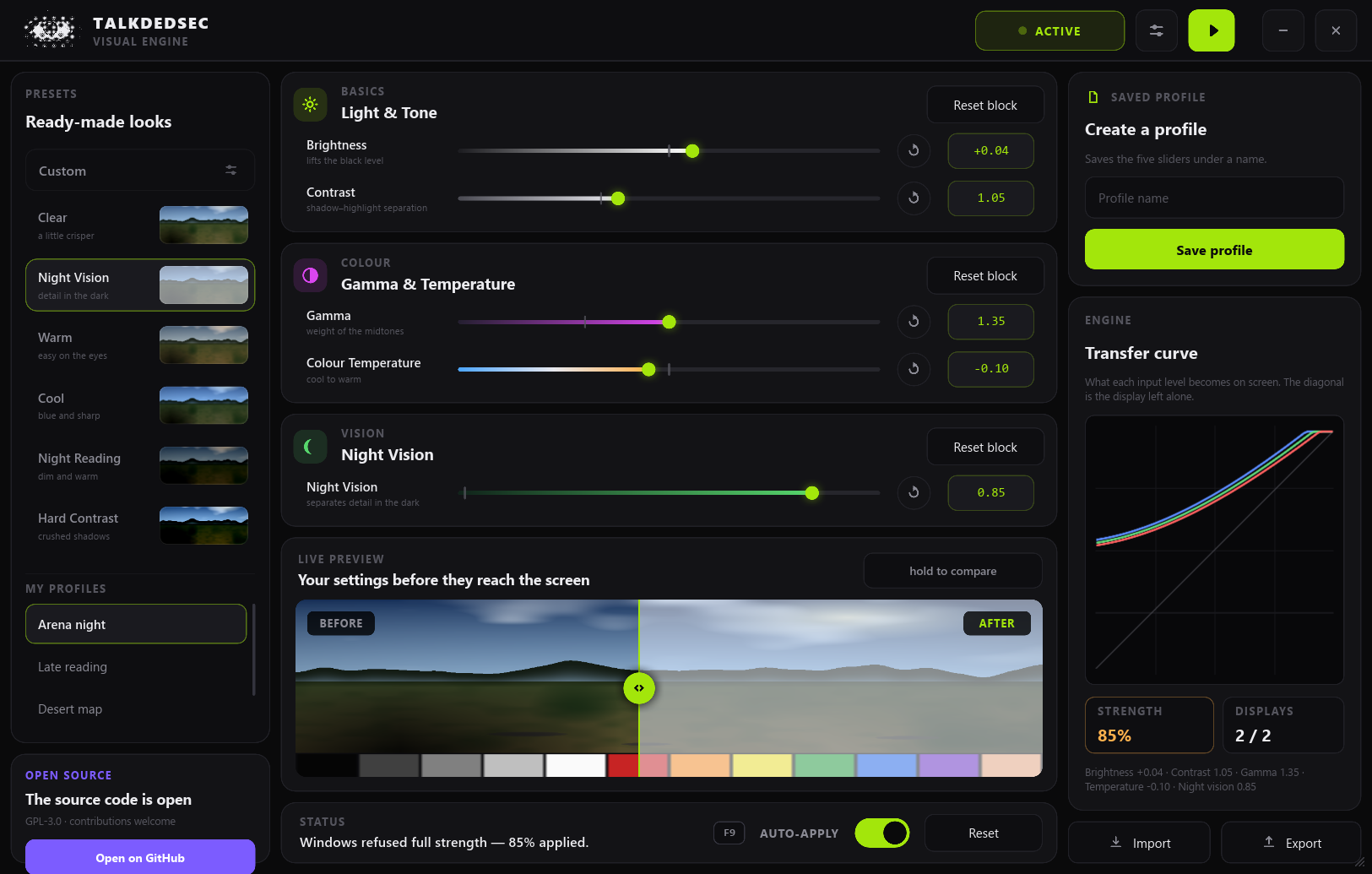Reset the Brightness slider with its revert icon

pos(914,150)
